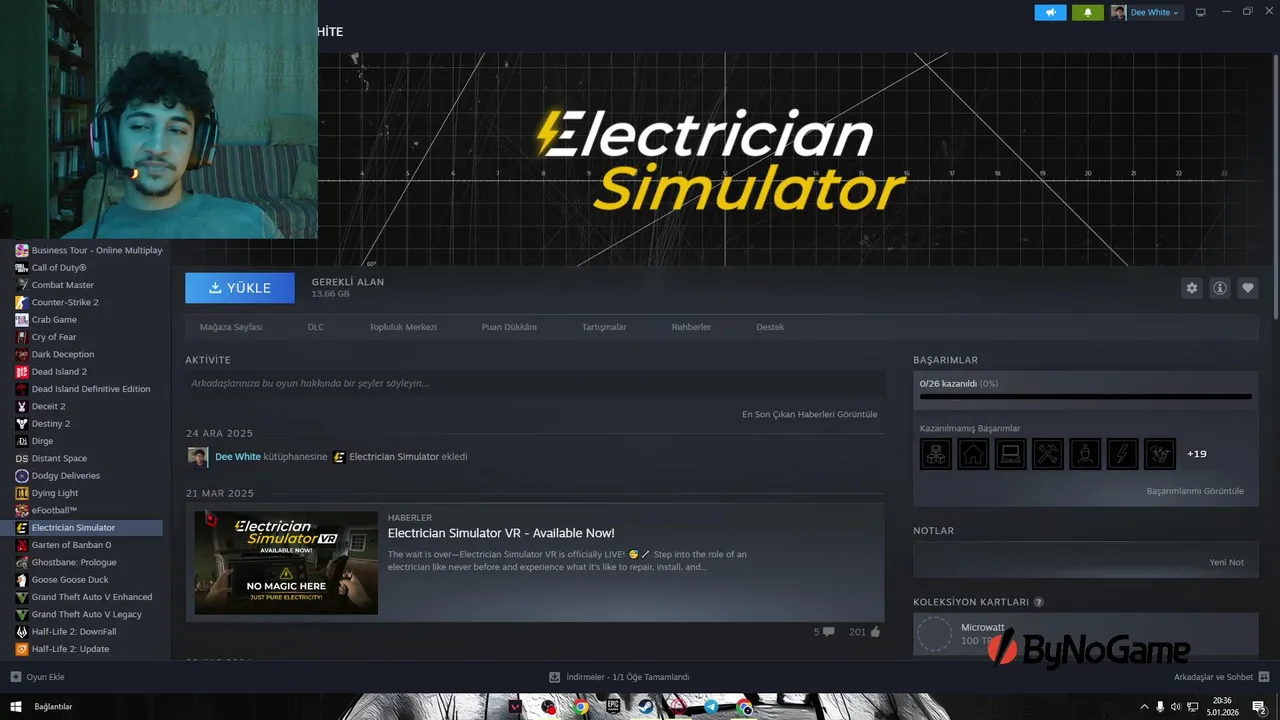
Task: Open Arkadaşlar ve Sohbet friends panel
Action: click(1222, 677)
